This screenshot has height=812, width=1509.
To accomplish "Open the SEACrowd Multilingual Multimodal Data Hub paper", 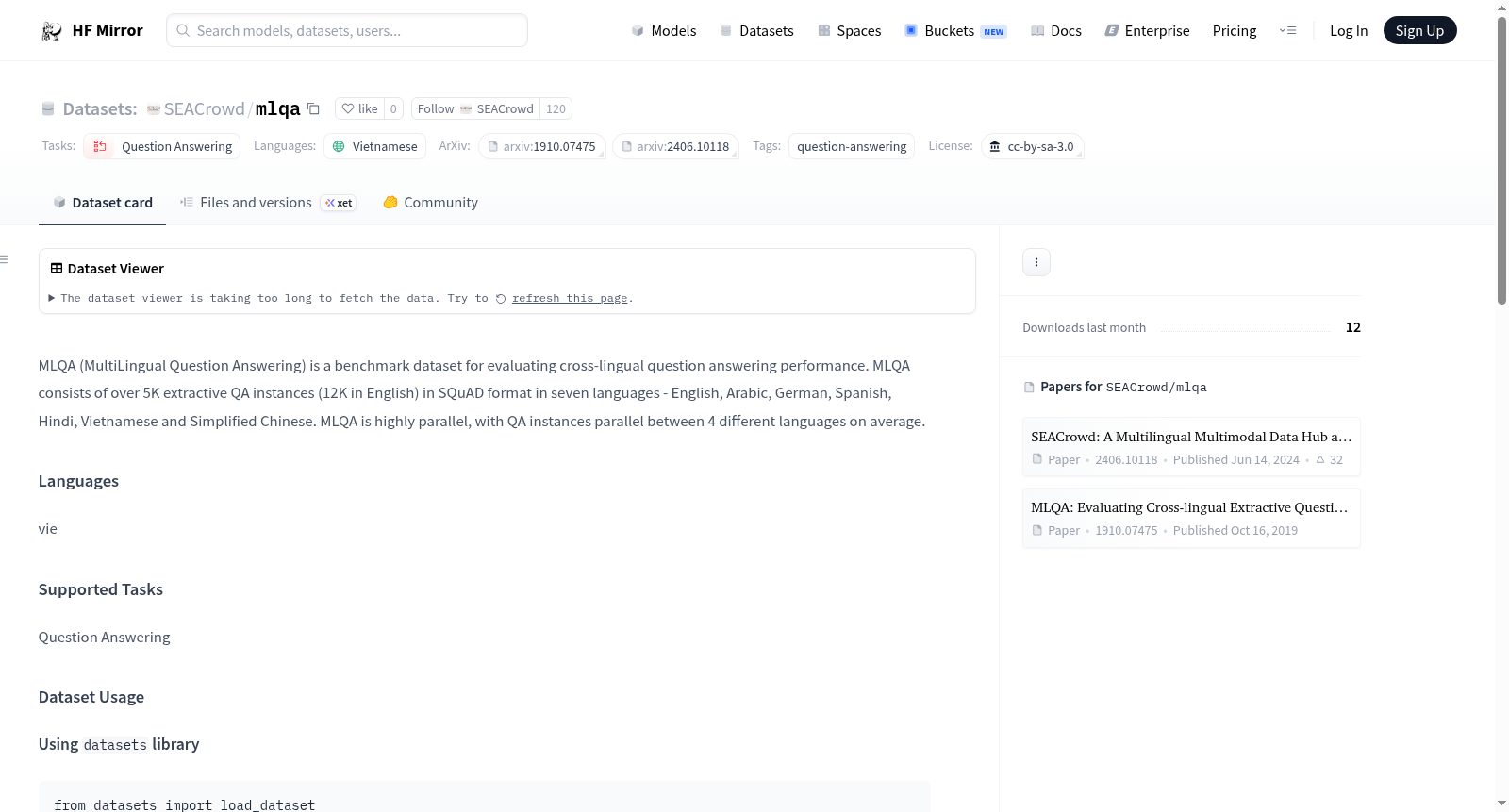I will tap(1191, 447).
